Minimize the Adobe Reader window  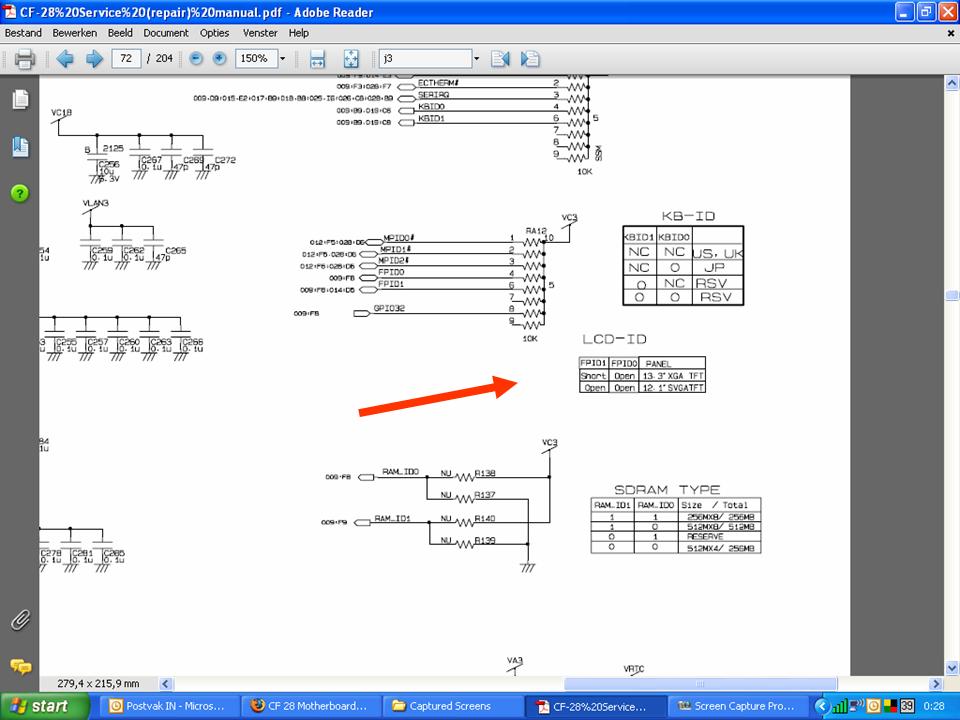click(904, 12)
